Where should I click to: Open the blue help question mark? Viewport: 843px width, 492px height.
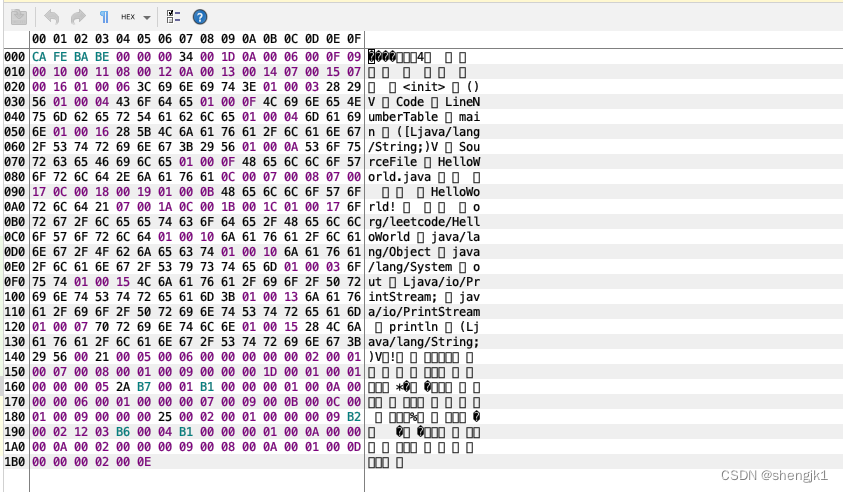[x=199, y=17]
